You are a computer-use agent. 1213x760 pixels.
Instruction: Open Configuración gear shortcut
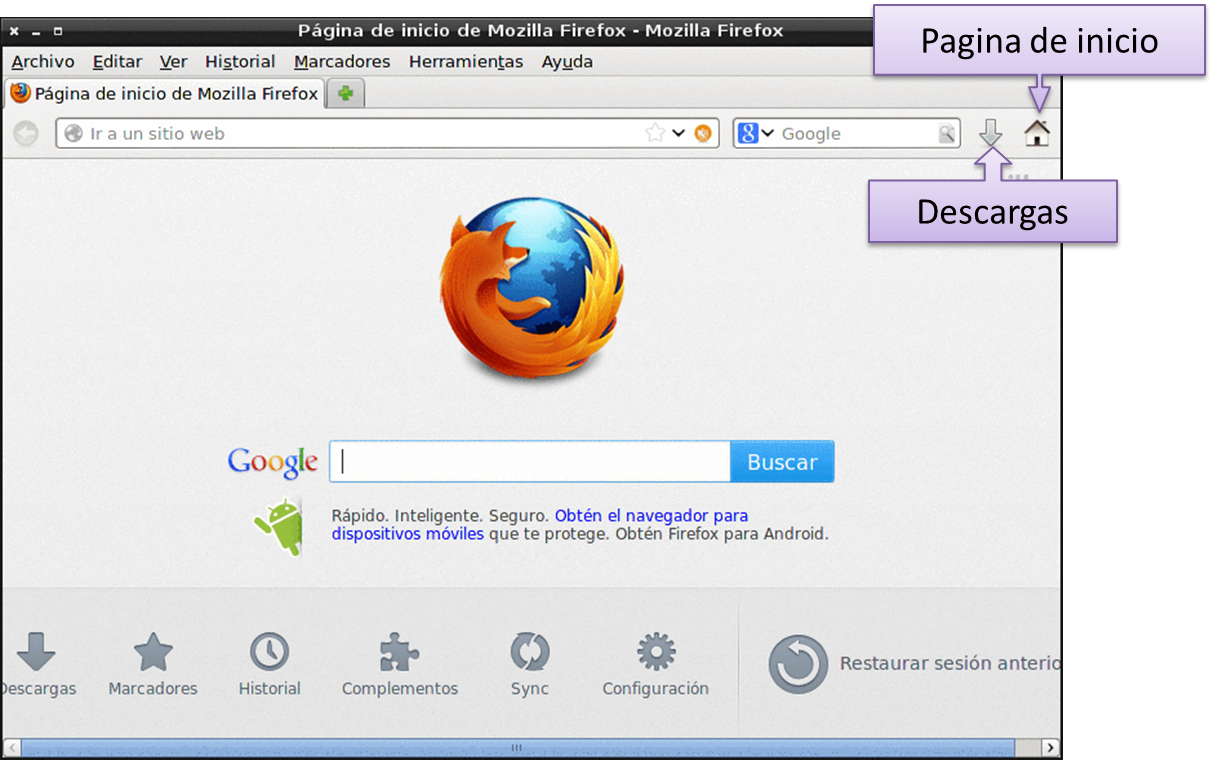tap(656, 664)
